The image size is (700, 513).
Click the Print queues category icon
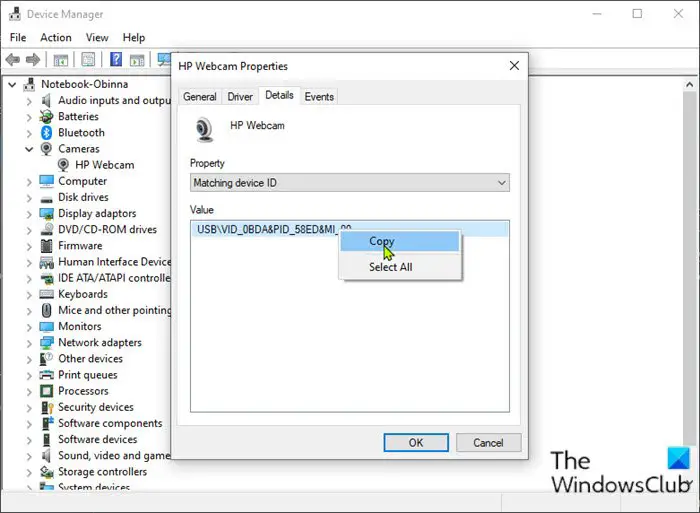pyautogui.click(x=46, y=375)
